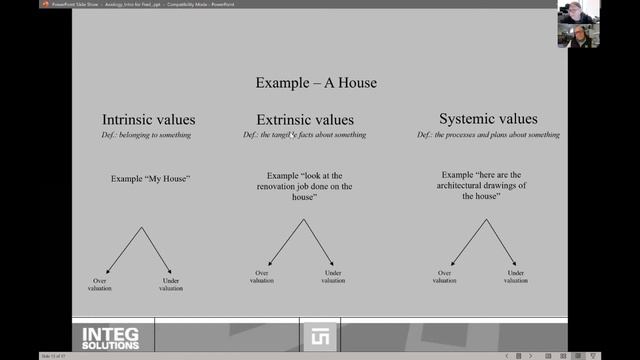Click the slide counter in the status bar

point(53,356)
